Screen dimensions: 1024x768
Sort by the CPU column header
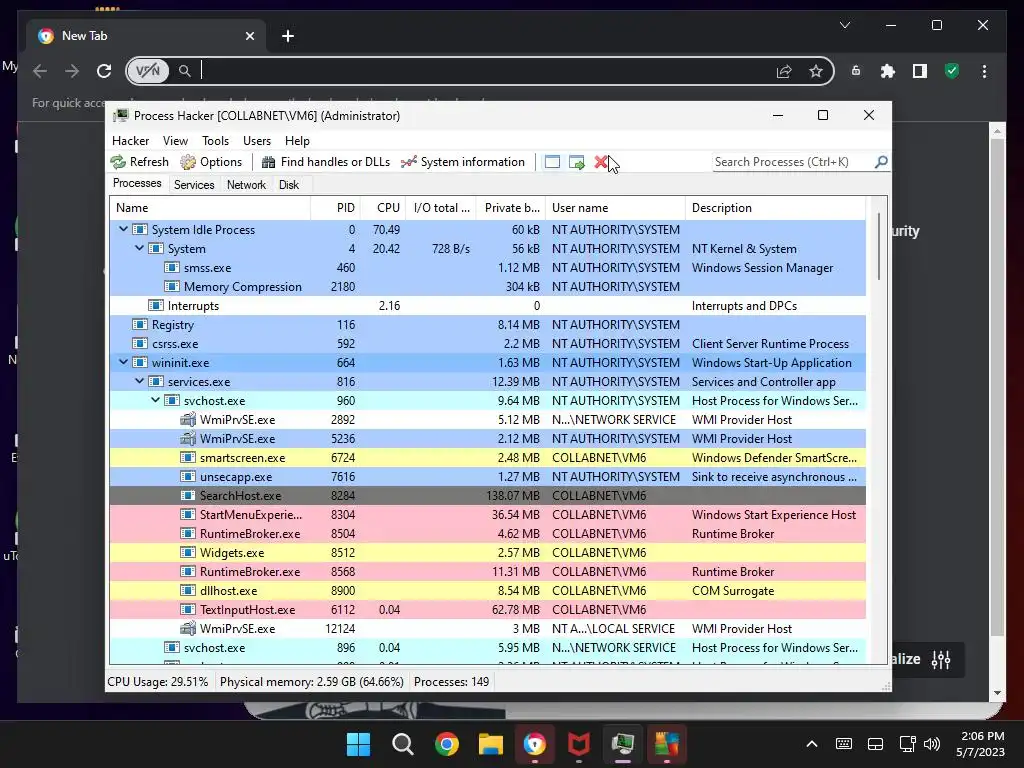tap(383, 208)
